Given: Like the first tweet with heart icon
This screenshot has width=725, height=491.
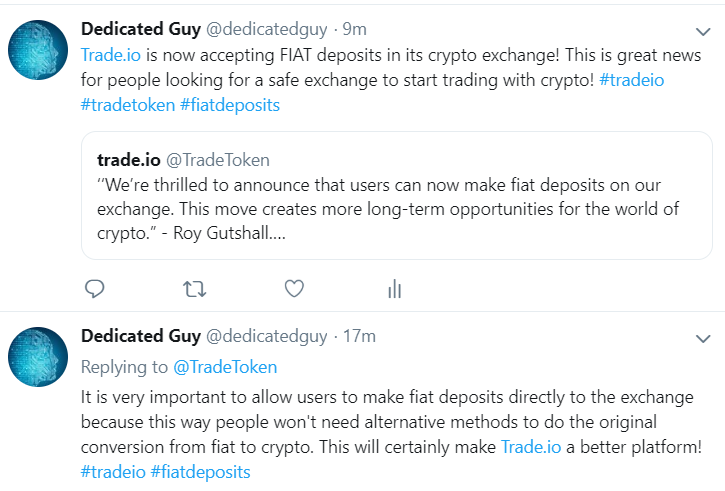Looking at the screenshot, I should coord(294,289).
